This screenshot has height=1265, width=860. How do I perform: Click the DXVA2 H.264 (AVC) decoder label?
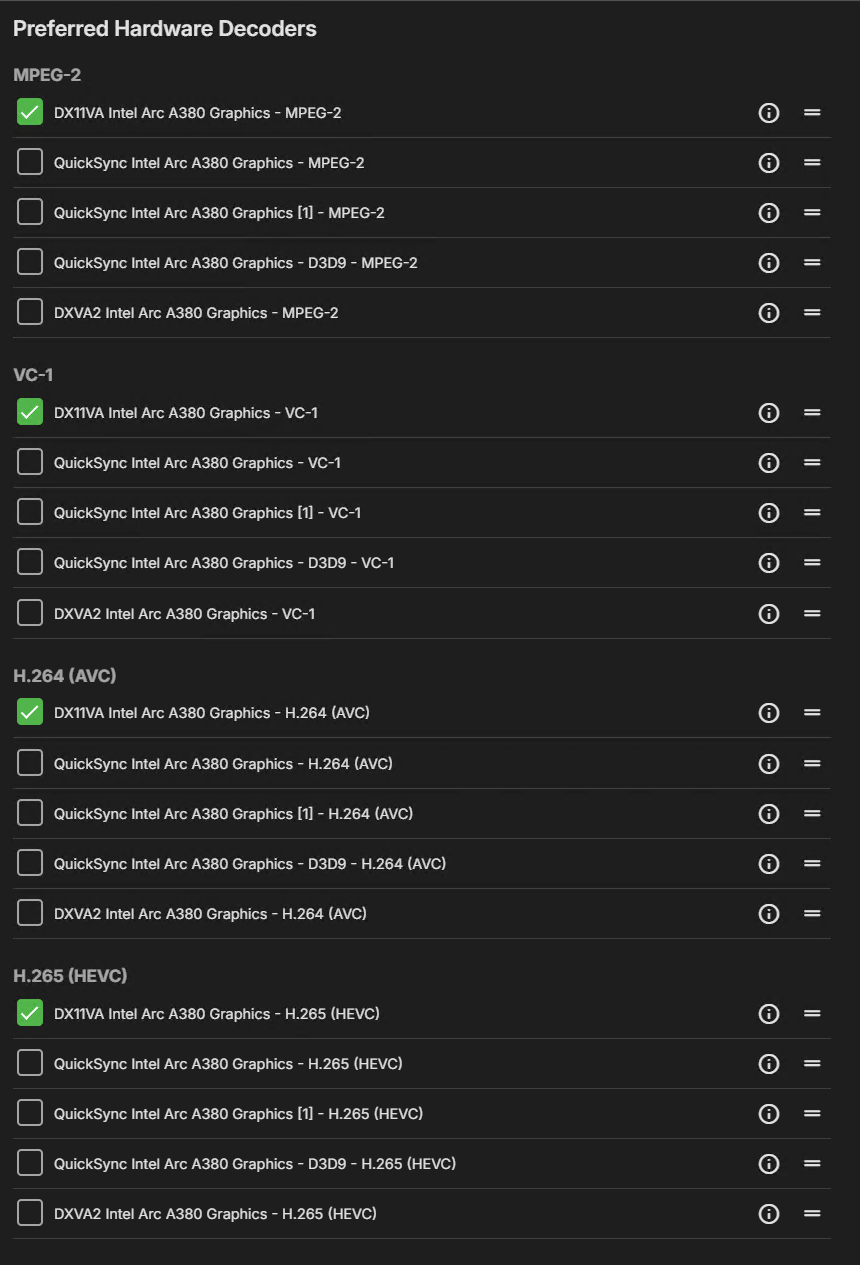210,914
